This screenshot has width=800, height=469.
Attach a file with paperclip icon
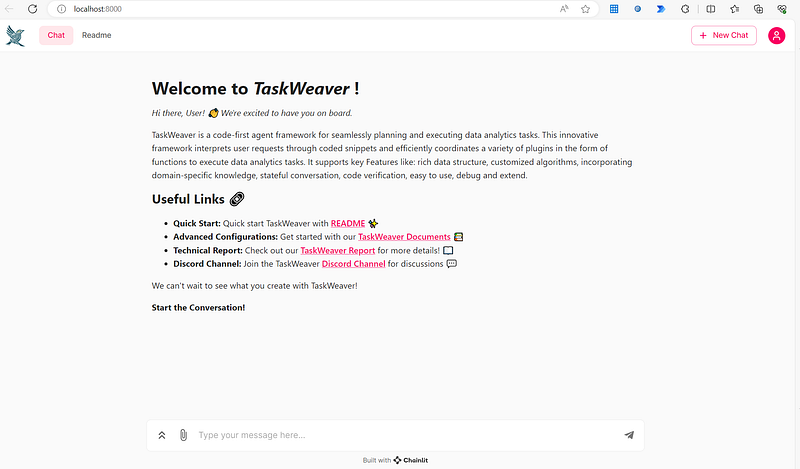point(183,435)
